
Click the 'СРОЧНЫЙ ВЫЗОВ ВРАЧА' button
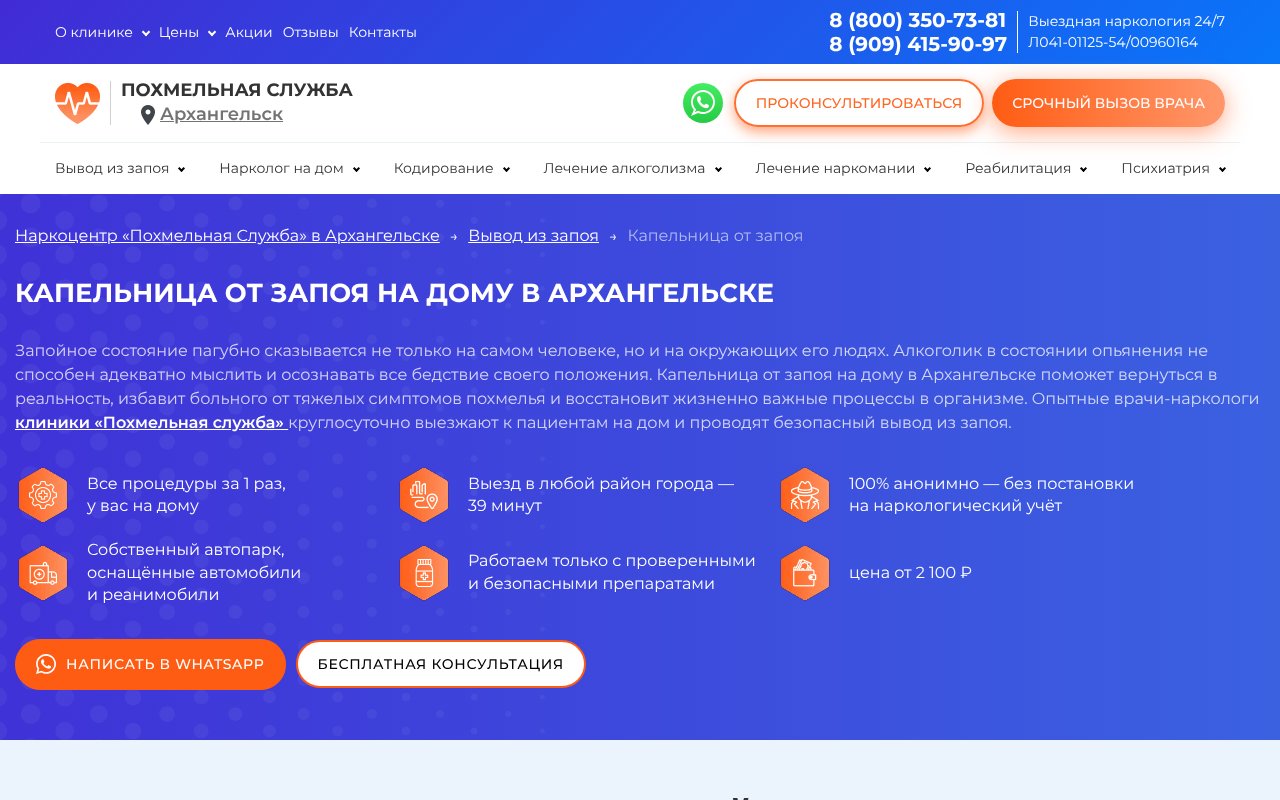[1108, 102]
